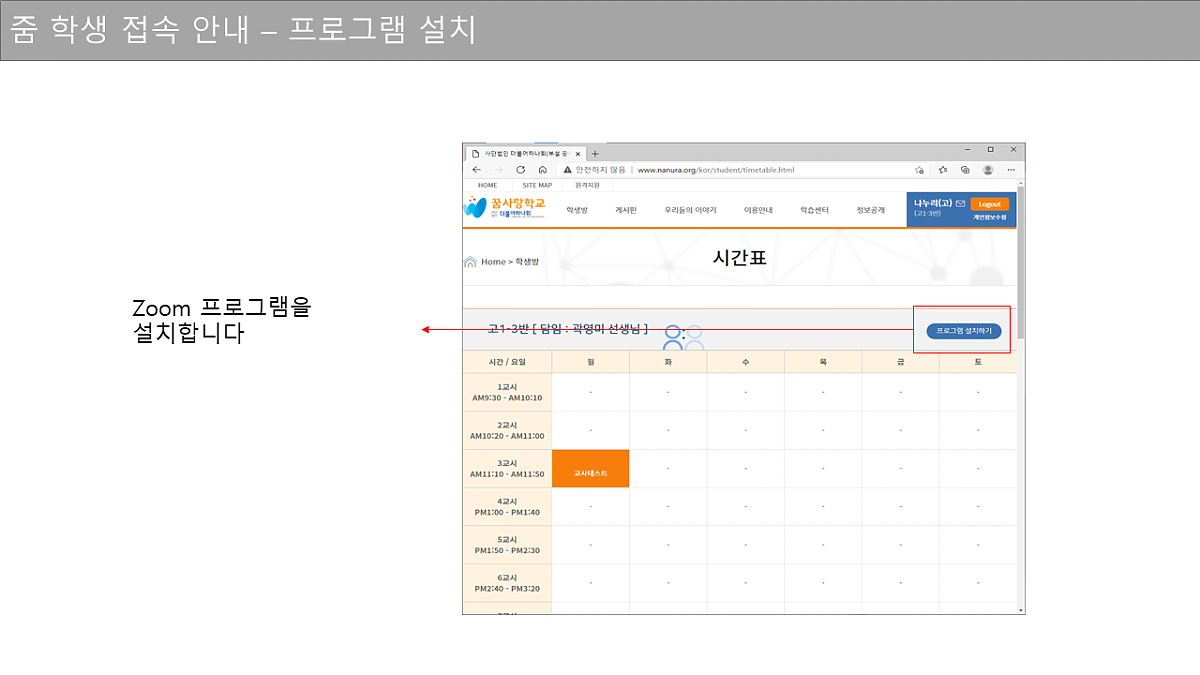1200x675 pixels.
Task: Click the scrollbar down arrow
Action: click(1020, 610)
